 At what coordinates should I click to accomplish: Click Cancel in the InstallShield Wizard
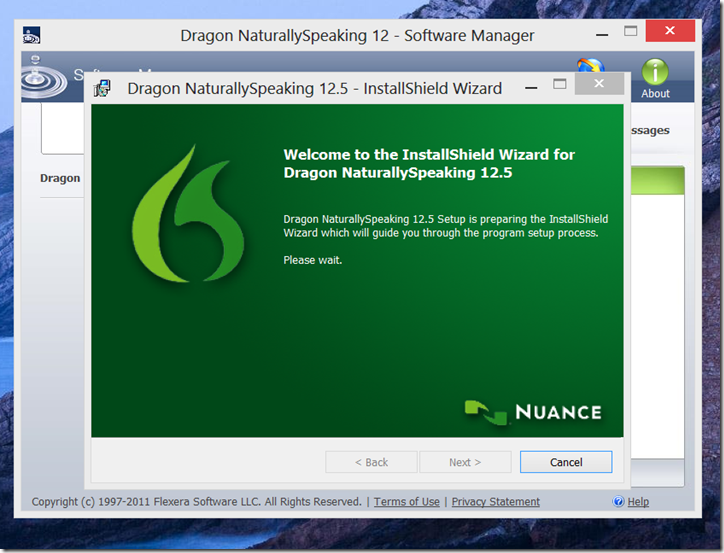coord(566,462)
